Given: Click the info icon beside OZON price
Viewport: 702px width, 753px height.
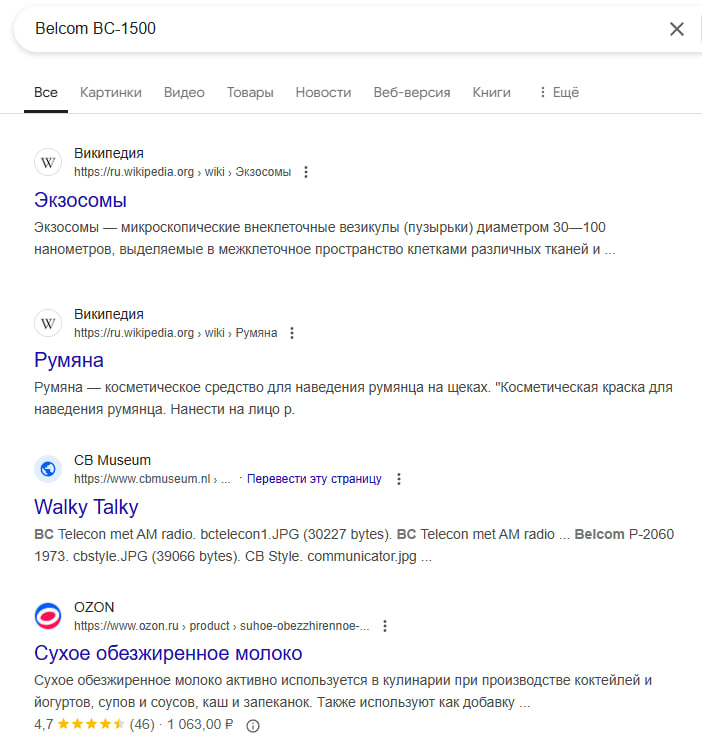Looking at the screenshot, I should [x=253, y=725].
